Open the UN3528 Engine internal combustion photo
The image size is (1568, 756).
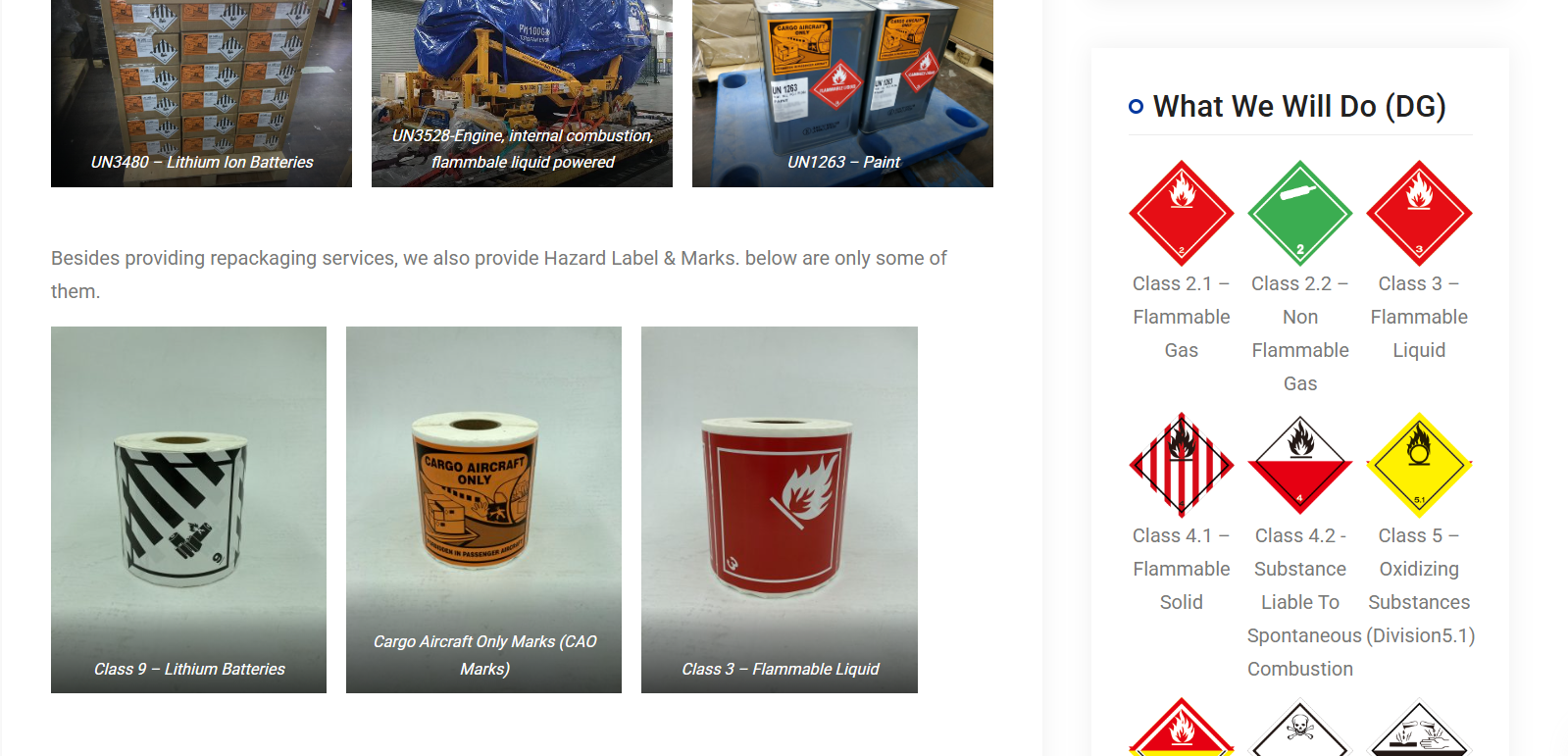522,93
